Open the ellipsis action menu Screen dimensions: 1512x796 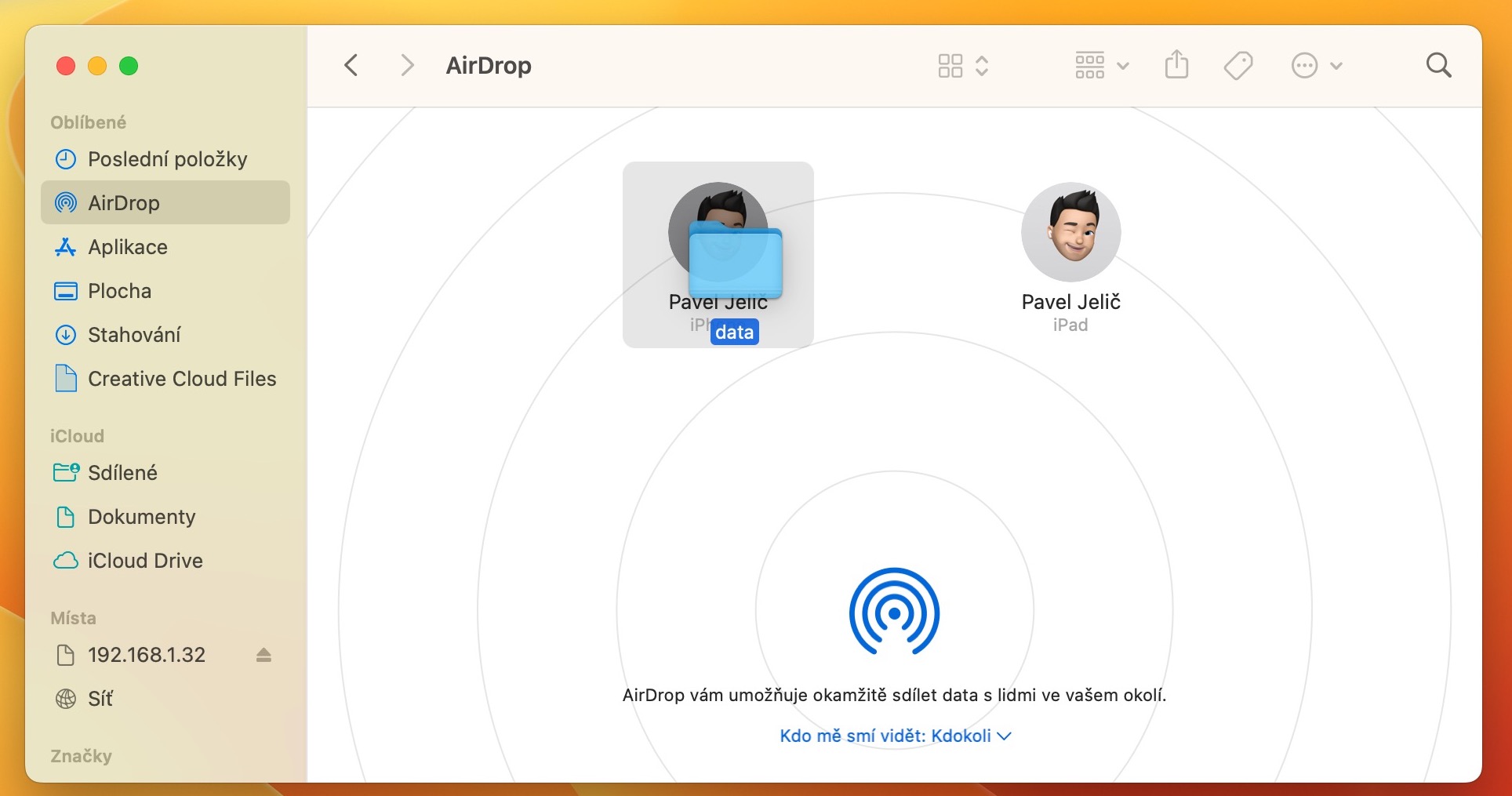[1316, 66]
